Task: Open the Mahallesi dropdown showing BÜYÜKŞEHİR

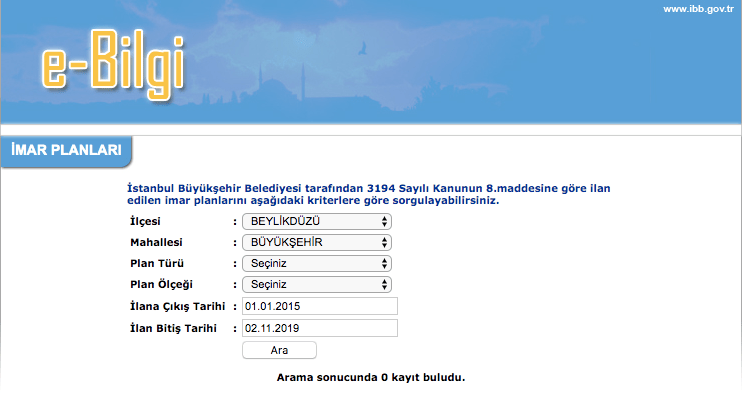Action: click(x=317, y=242)
